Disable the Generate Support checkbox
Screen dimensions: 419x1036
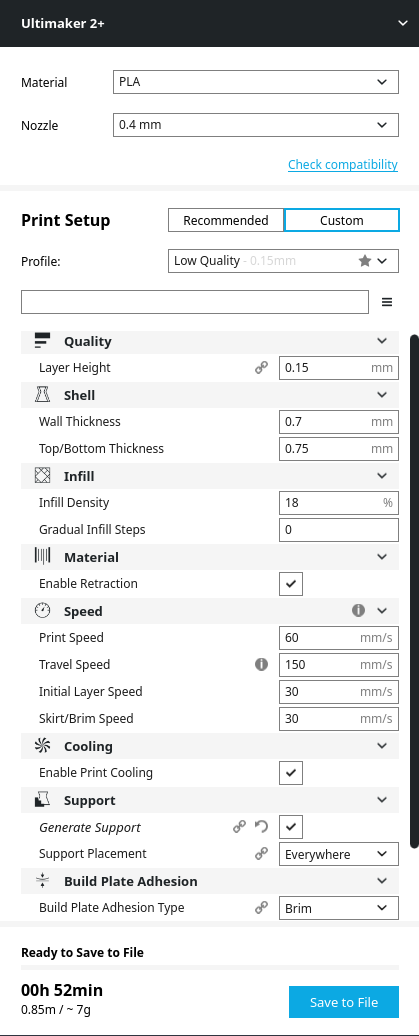pyautogui.click(x=291, y=827)
